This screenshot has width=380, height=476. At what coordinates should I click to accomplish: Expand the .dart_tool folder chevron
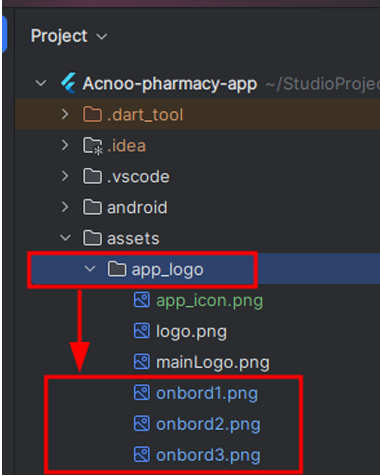pyautogui.click(x=65, y=114)
